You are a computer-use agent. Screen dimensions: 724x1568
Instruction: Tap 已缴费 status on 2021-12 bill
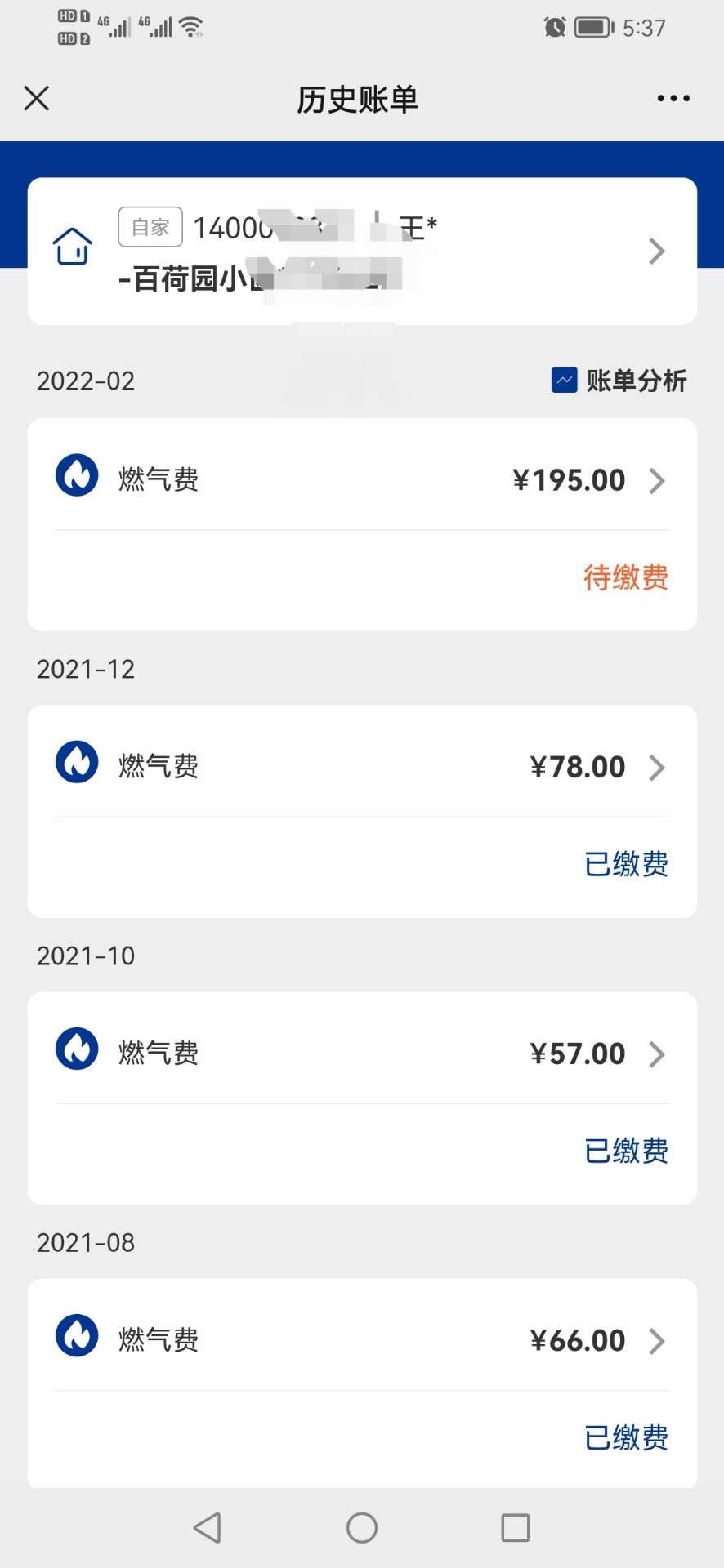tap(626, 864)
